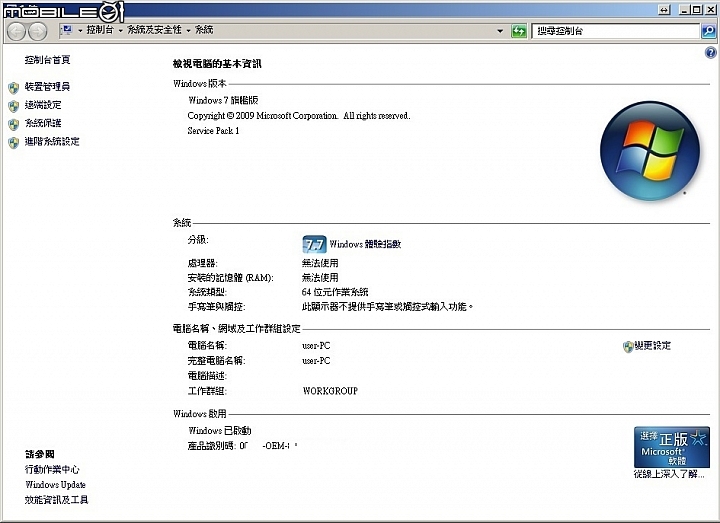
Task: Open 系統保護 link
Action: [x=43, y=123]
